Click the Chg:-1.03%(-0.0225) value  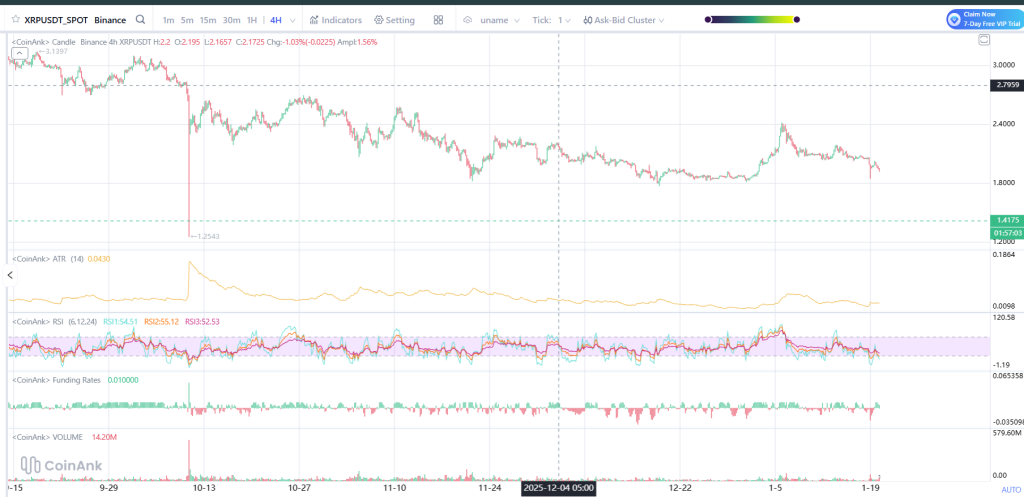pos(302,42)
